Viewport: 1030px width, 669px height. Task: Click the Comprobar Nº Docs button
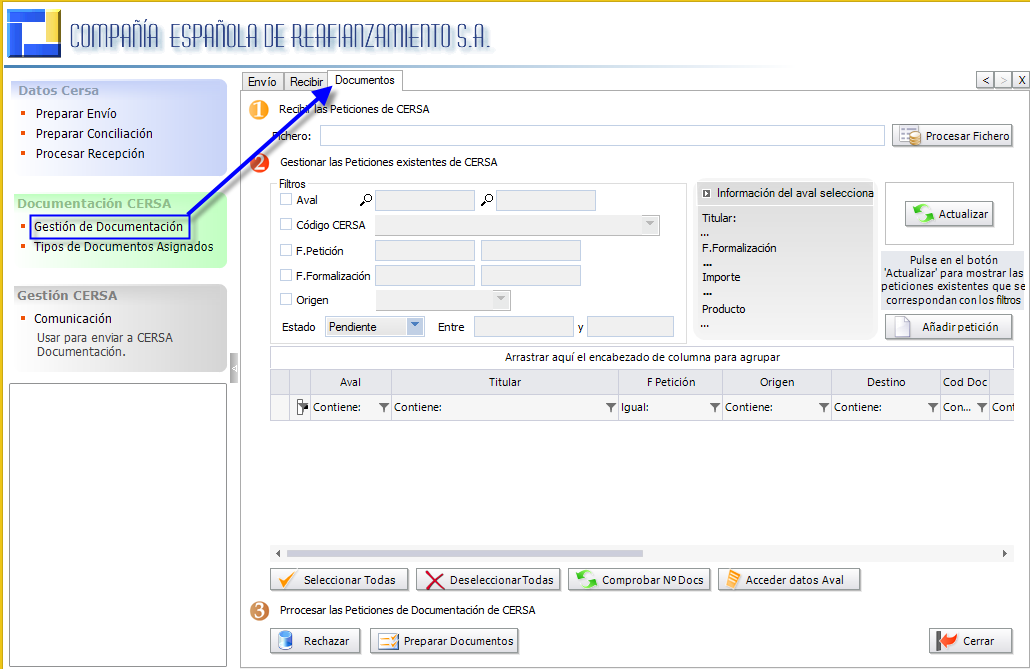[x=639, y=580]
